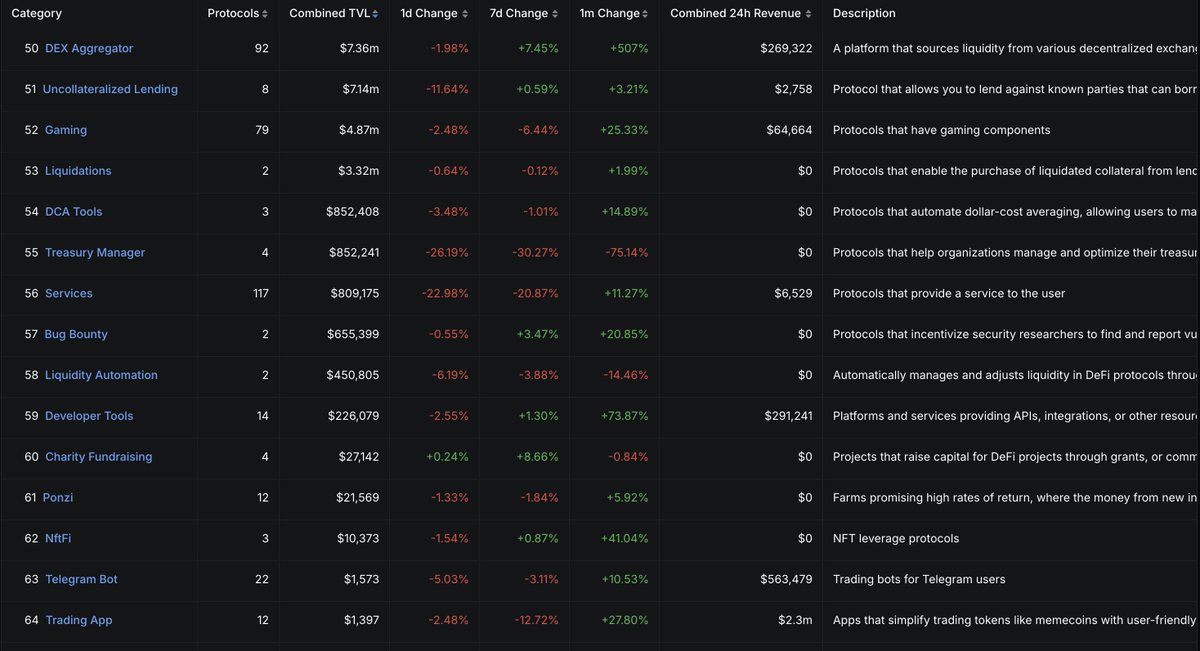Select the +507% 1m change cell

[627, 48]
